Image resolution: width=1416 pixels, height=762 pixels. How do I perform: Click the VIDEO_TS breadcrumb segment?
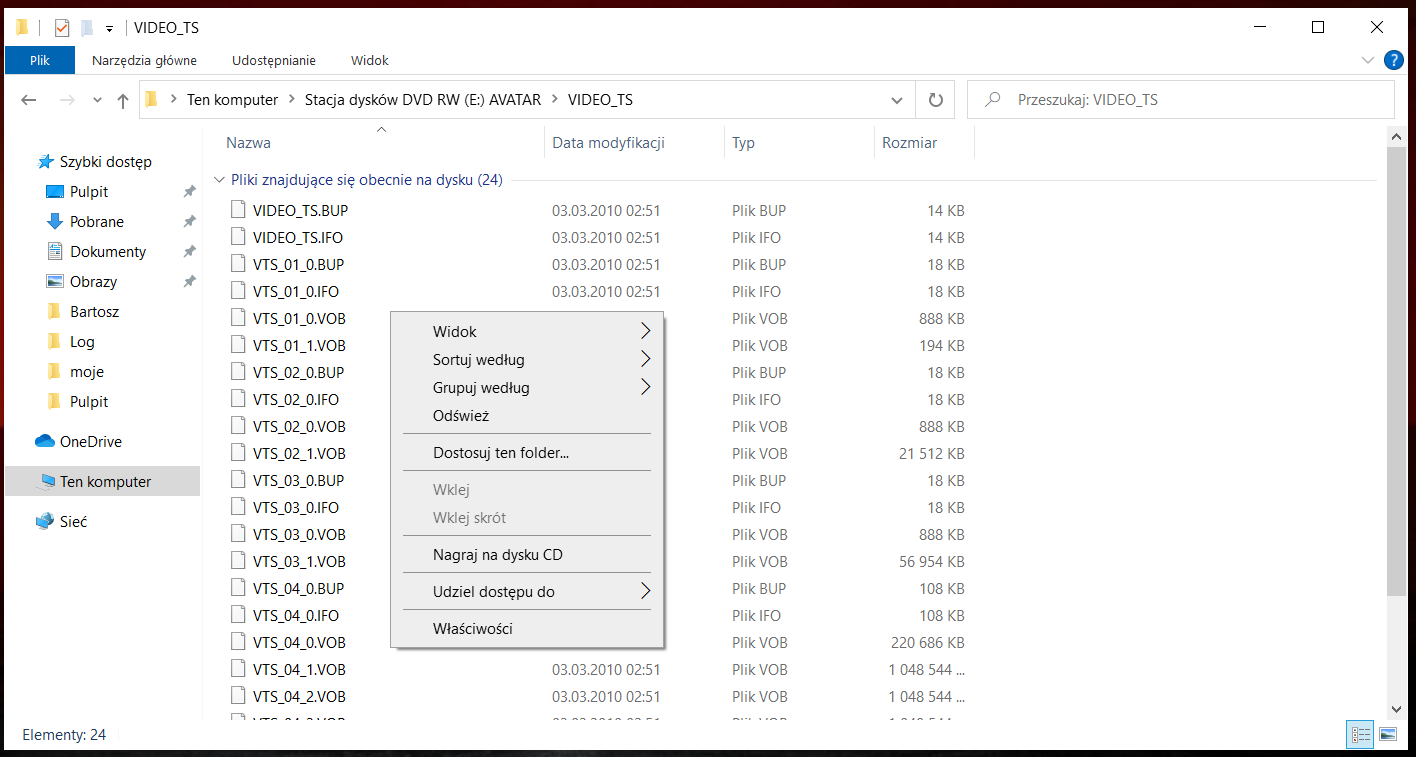pyautogui.click(x=600, y=100)
